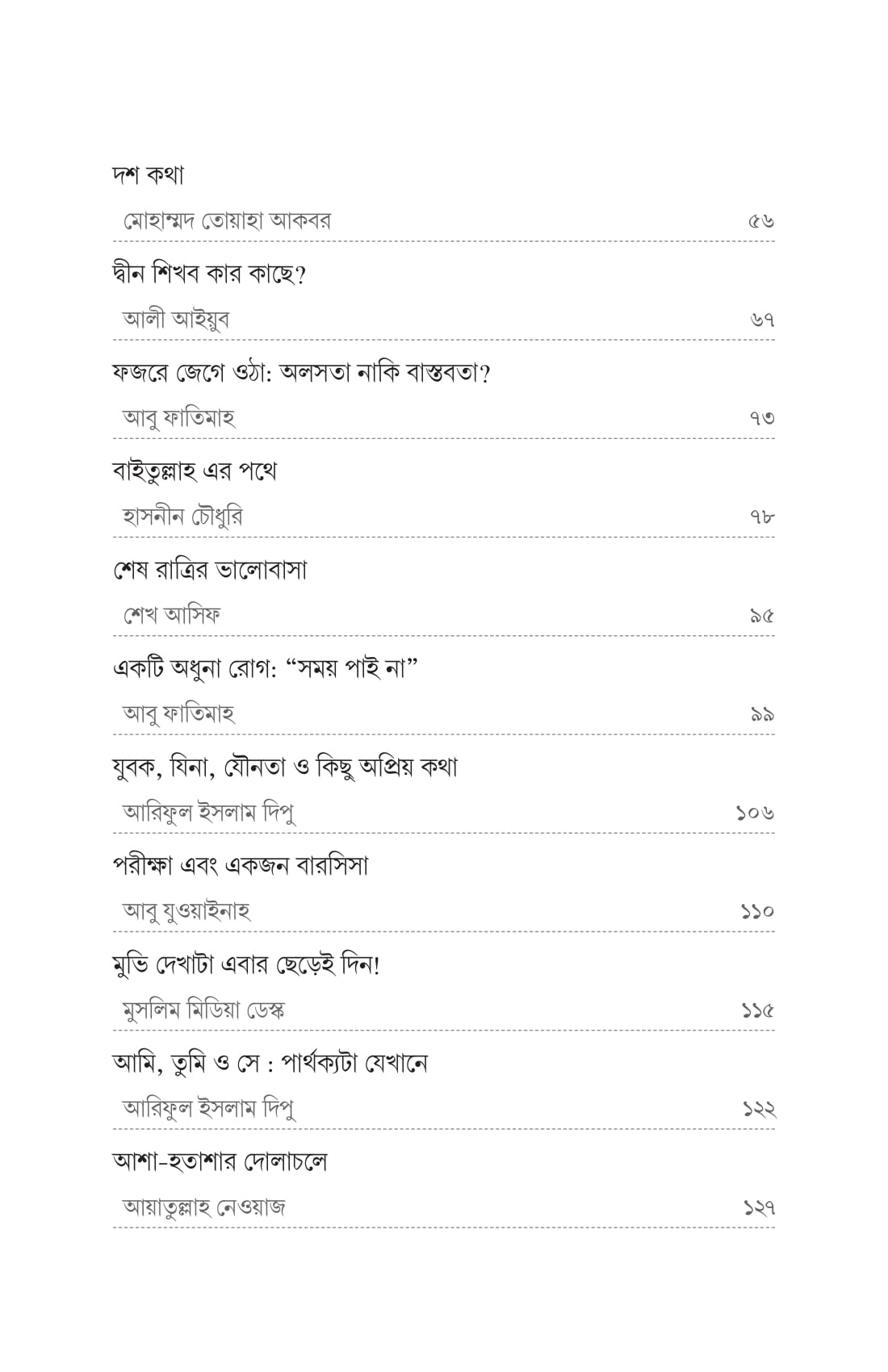
Task: Click page number ৬৭
Action: pos(762,320)
